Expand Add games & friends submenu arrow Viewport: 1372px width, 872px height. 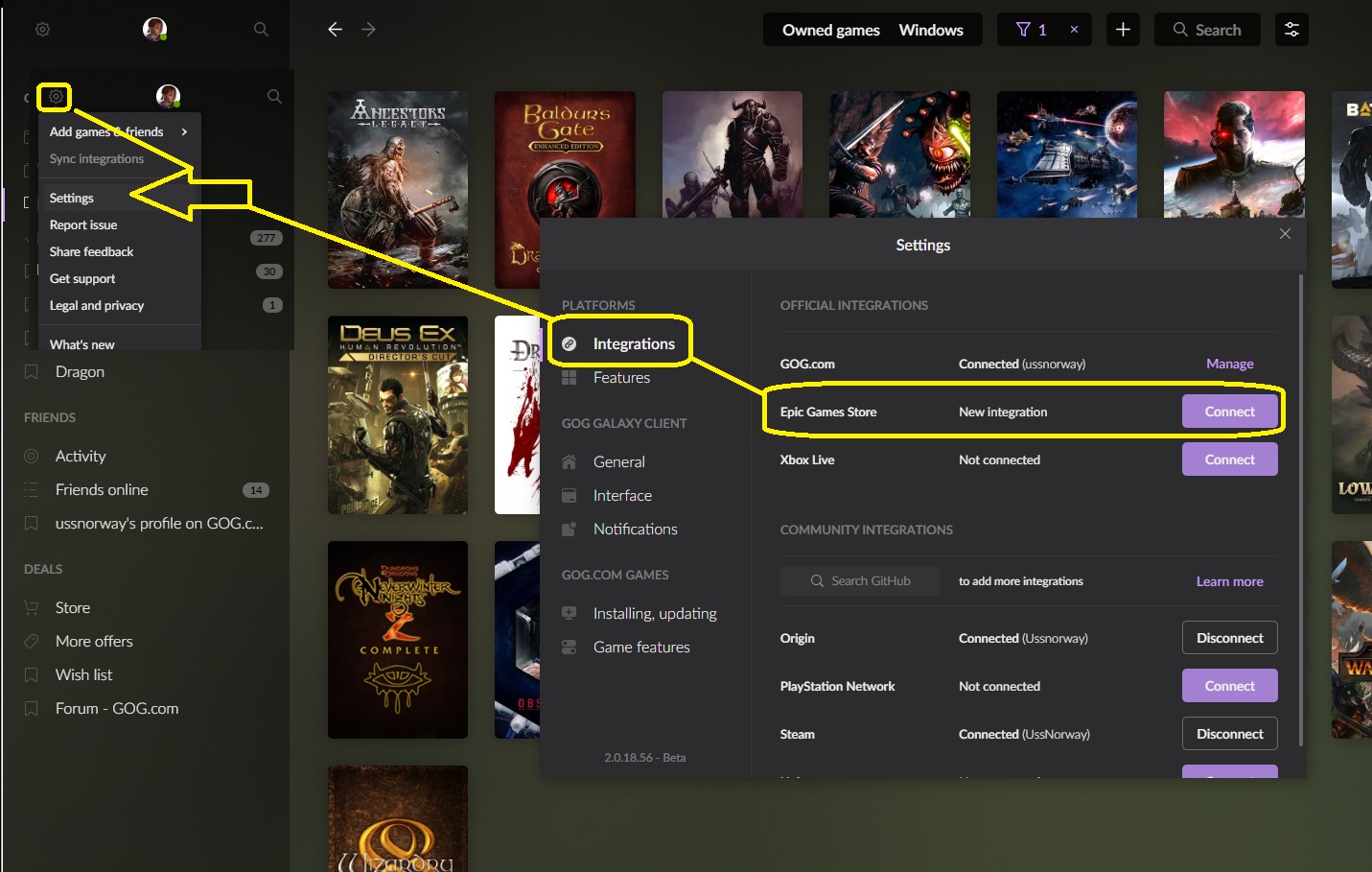coord(184,132)
